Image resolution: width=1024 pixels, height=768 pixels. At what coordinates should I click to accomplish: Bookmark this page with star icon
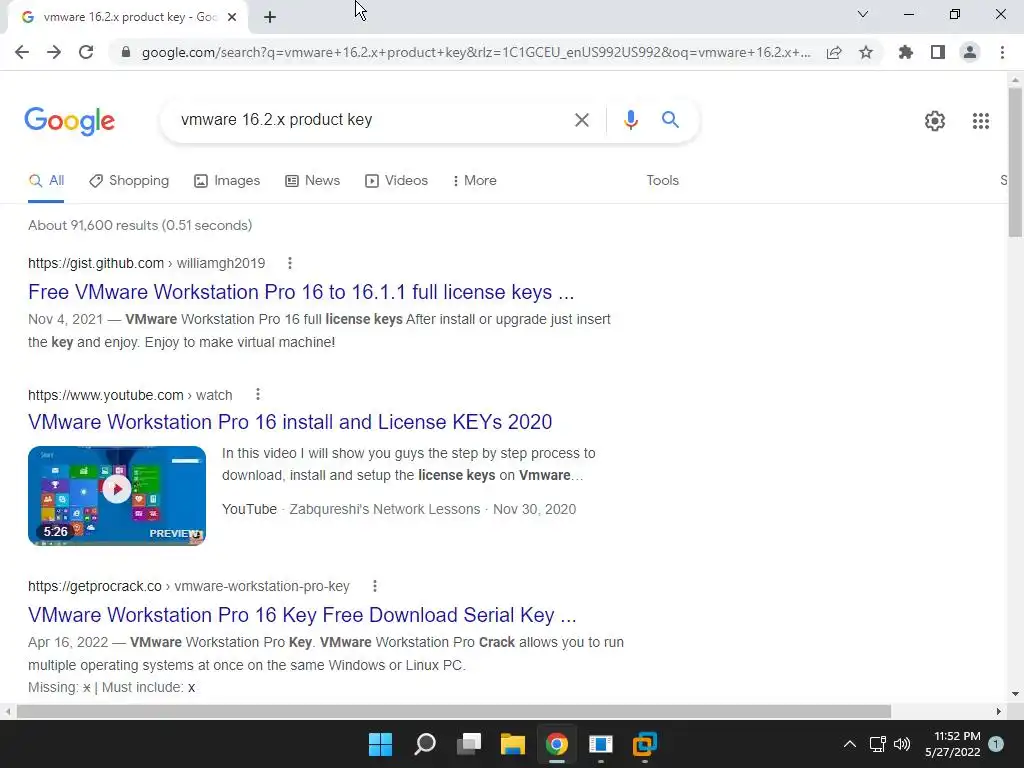pos(866,52)
